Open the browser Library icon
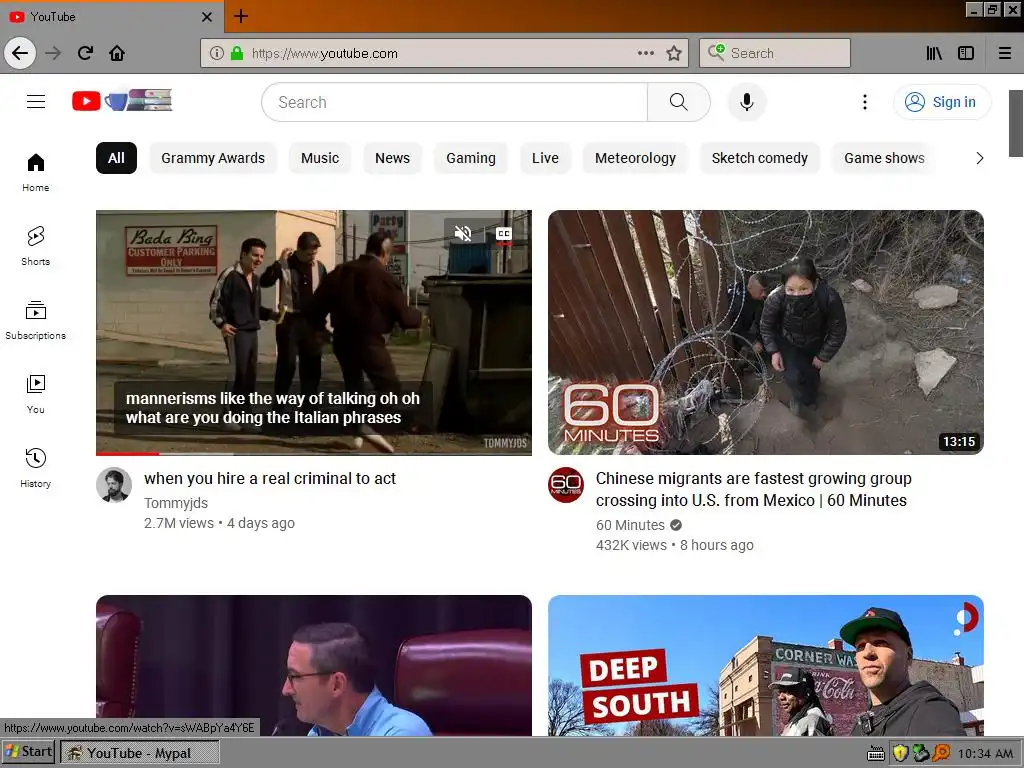 934,53
